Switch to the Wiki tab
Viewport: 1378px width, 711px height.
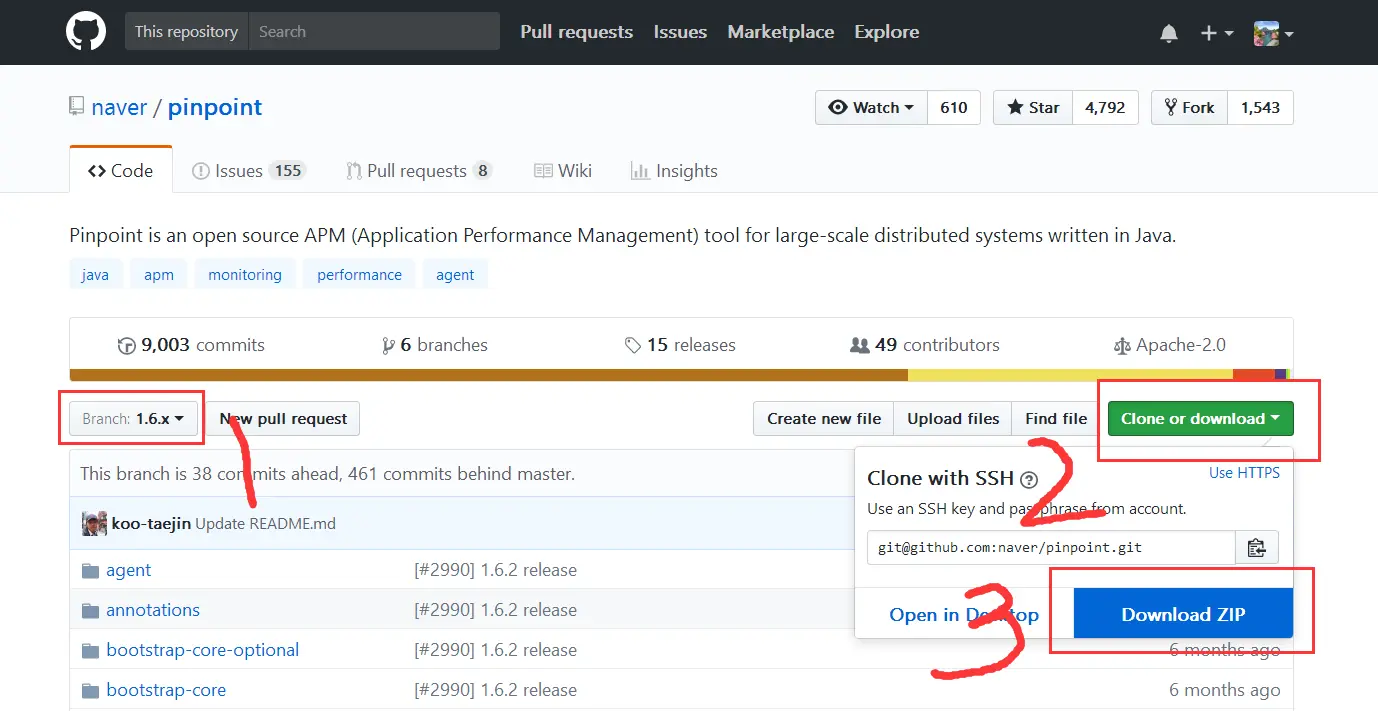click(563, 170)
